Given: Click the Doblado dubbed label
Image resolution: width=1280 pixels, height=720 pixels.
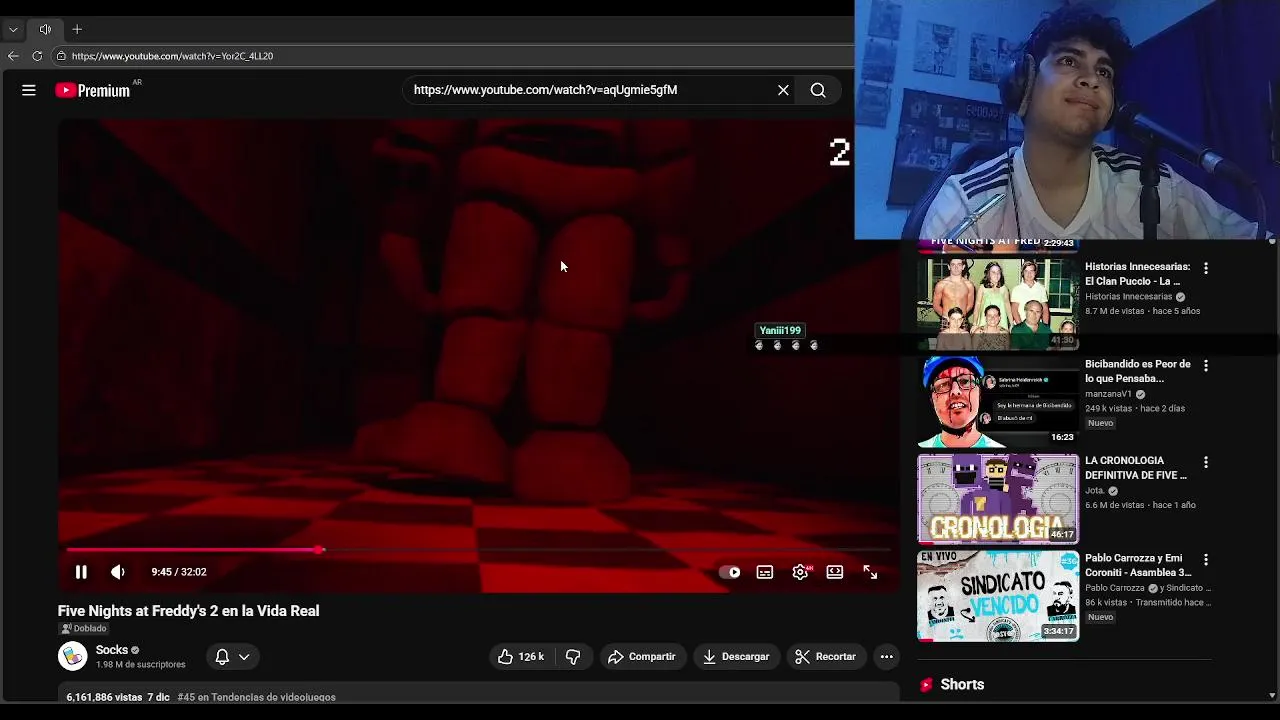Looking at the screenshot, I should (84, 628).
